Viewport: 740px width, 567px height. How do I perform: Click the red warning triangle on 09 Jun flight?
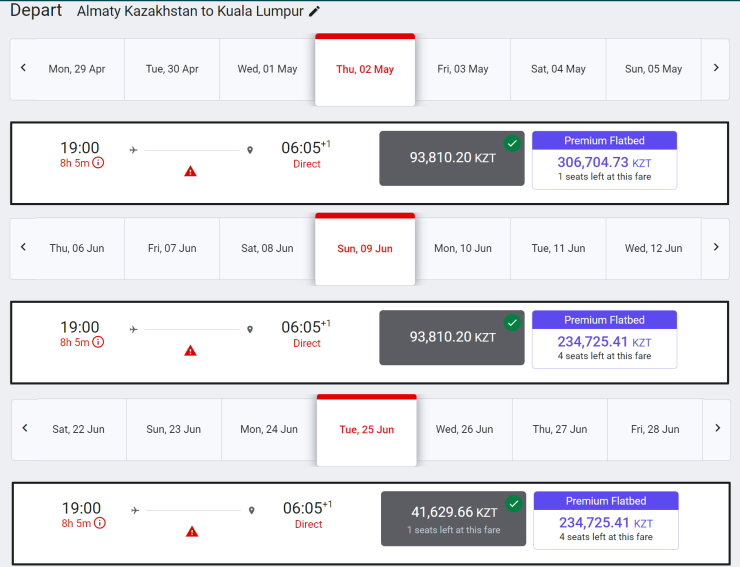(x=190, y=350)
